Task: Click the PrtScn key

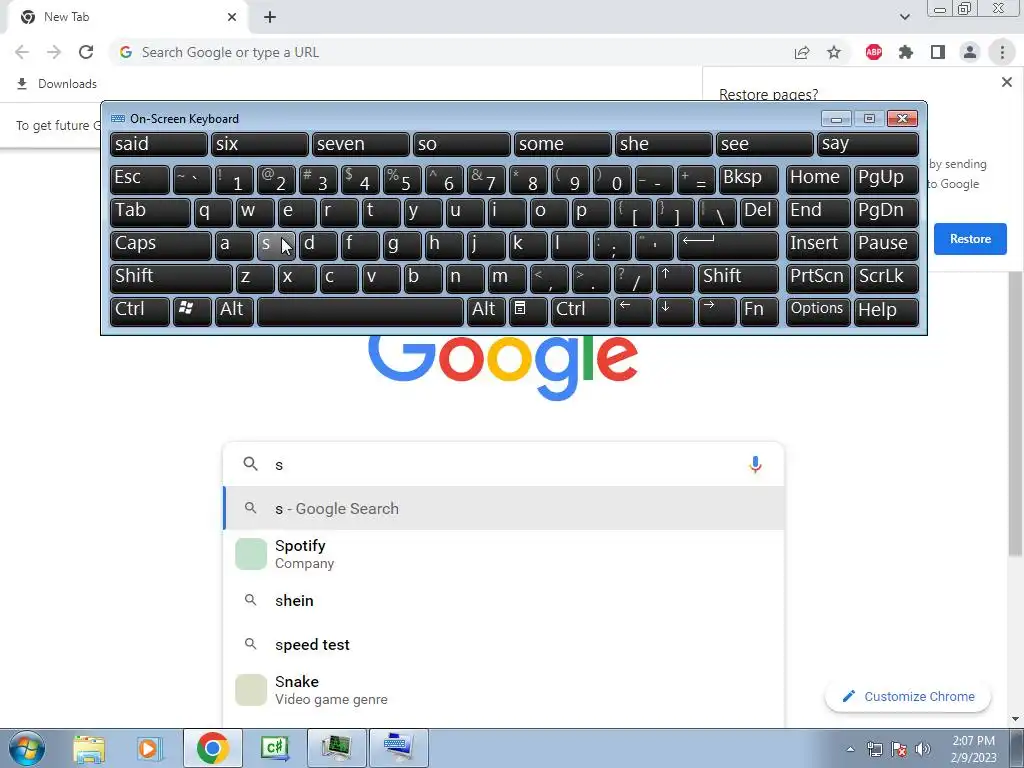Action: point(818,278)
